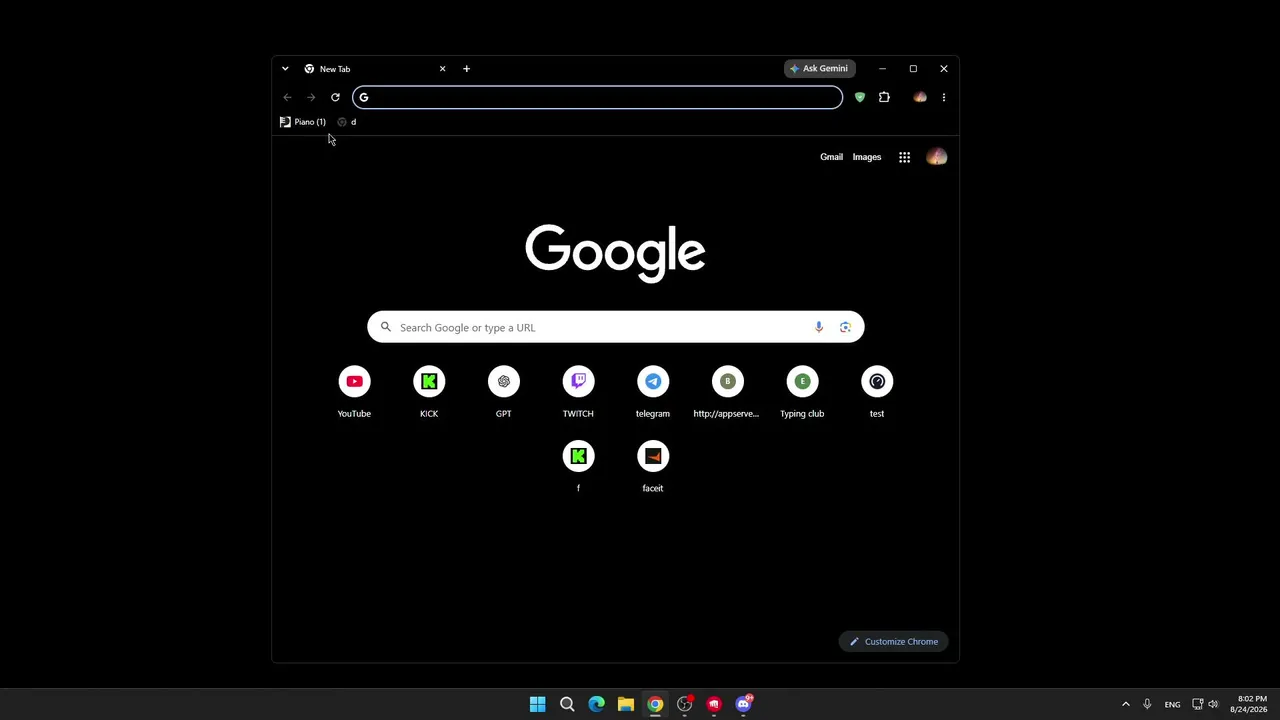
Task: Click the Google logo
Action: [615, 251]
